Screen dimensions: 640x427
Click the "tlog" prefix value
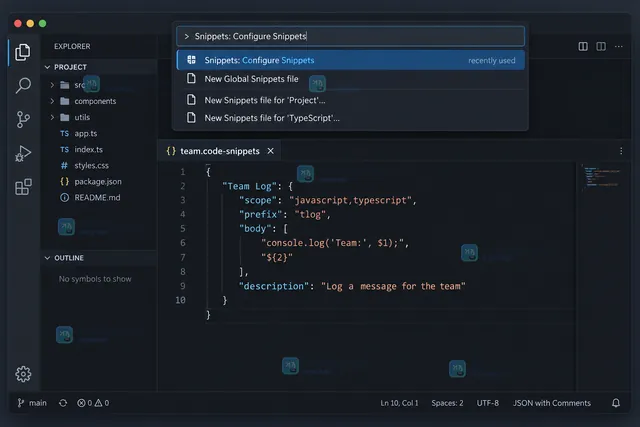(x=310, y=214)
